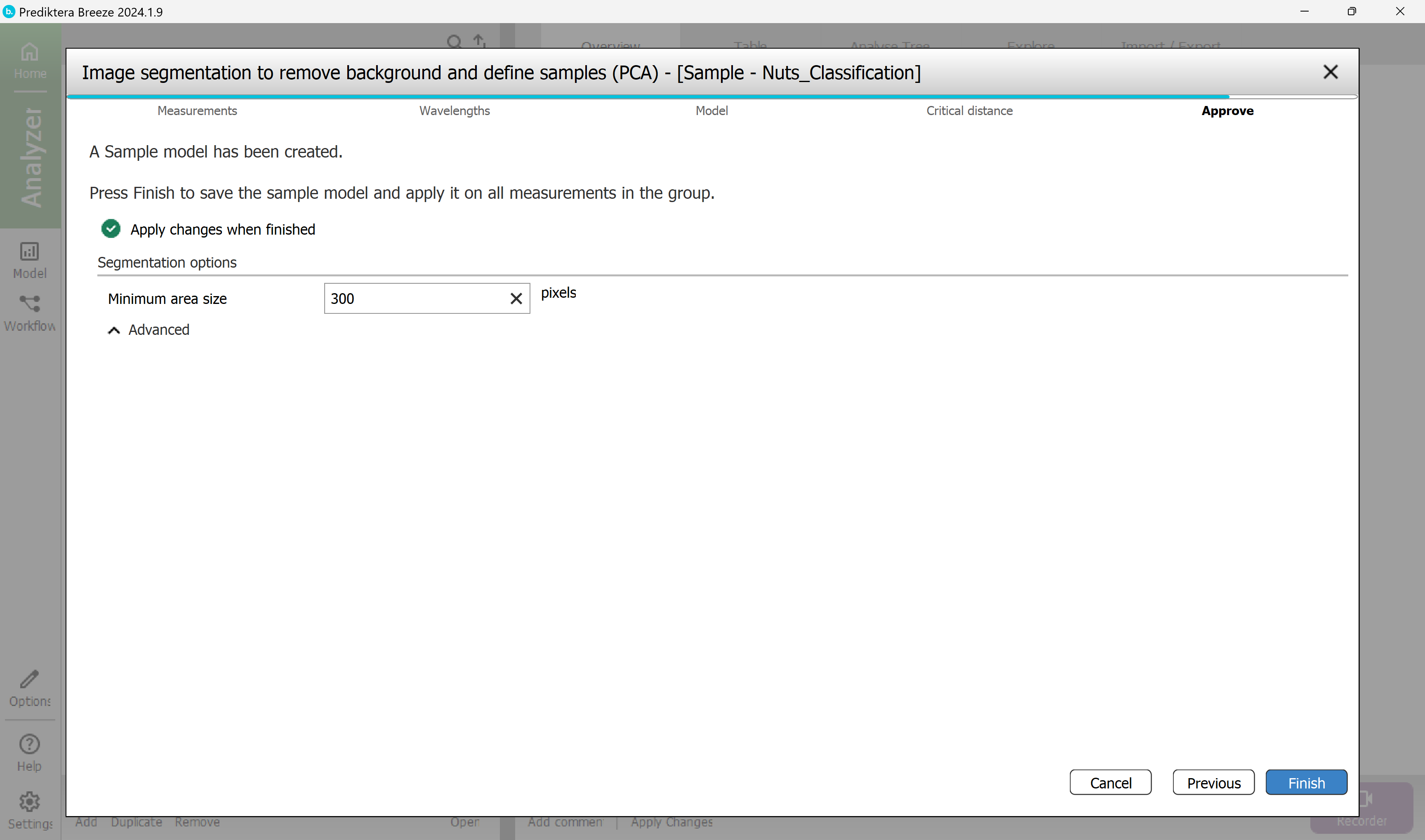This screenshot has width=1425, height=840.
Task: Click the Previous button
Action: pyautogui.click(x=1213, y=782)
